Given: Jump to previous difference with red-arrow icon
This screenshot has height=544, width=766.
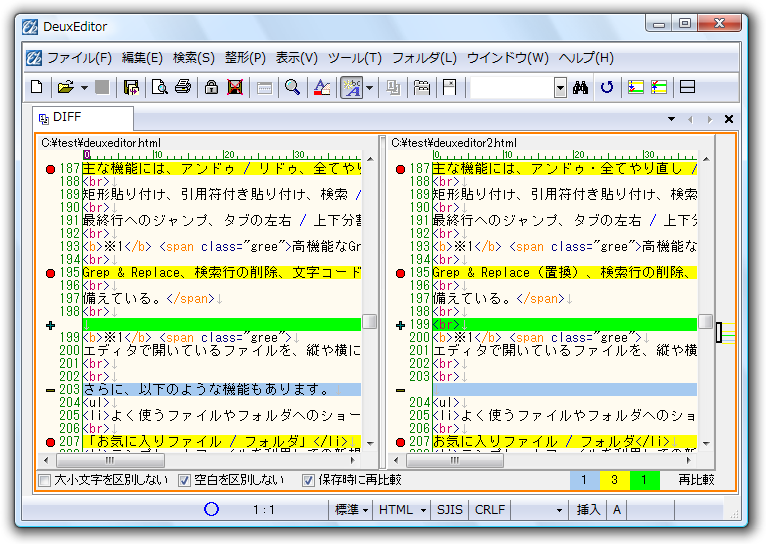Looking at the screenshot, I should point(659,87).
